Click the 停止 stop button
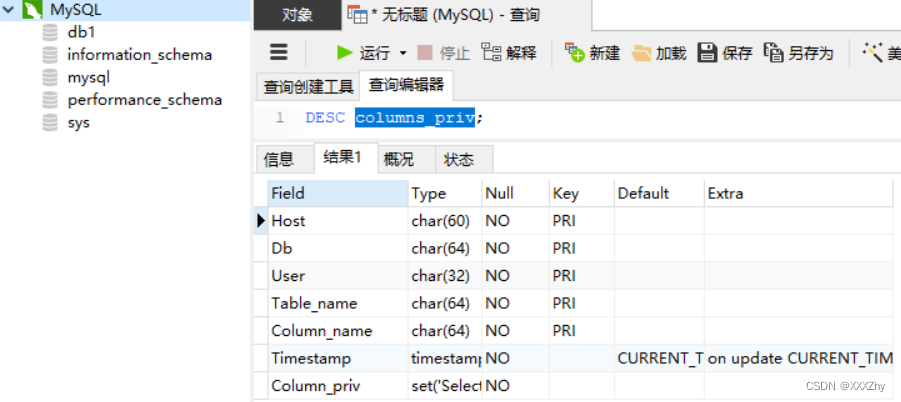The image size is (901, 402). (443, 53)
